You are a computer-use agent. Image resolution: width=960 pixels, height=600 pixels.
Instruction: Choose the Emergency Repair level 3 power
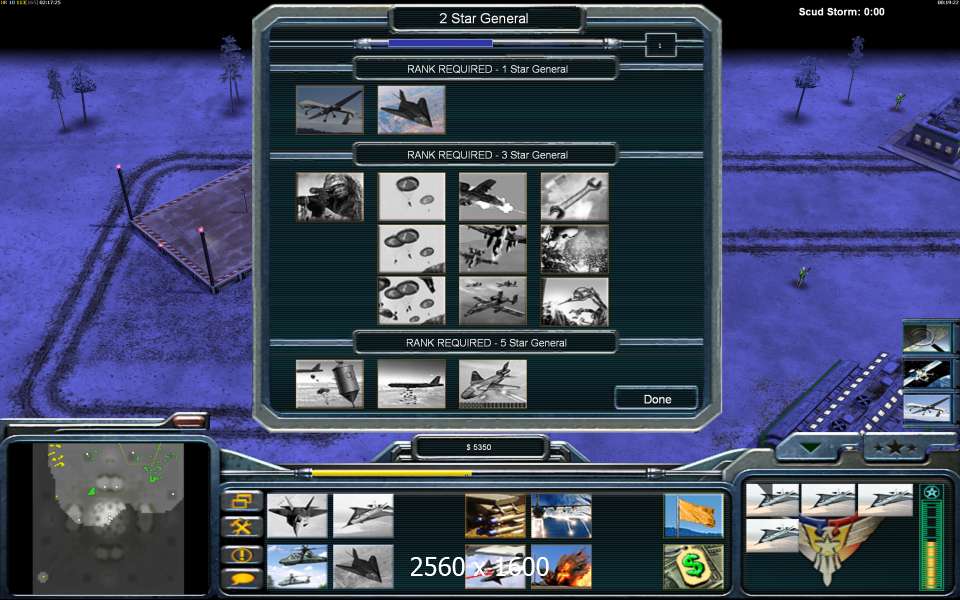[574, 301]
